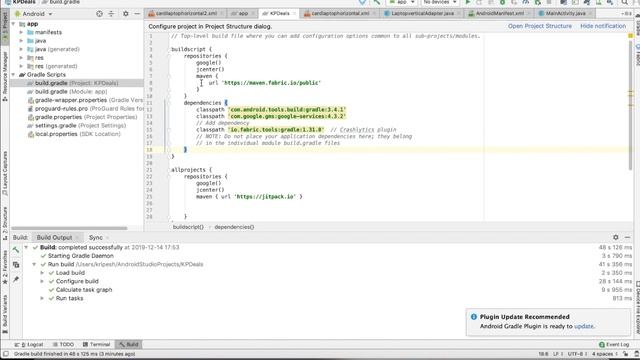Click the rebuild hammer in Build panel
640x360 pixels.
pos(16,250)
